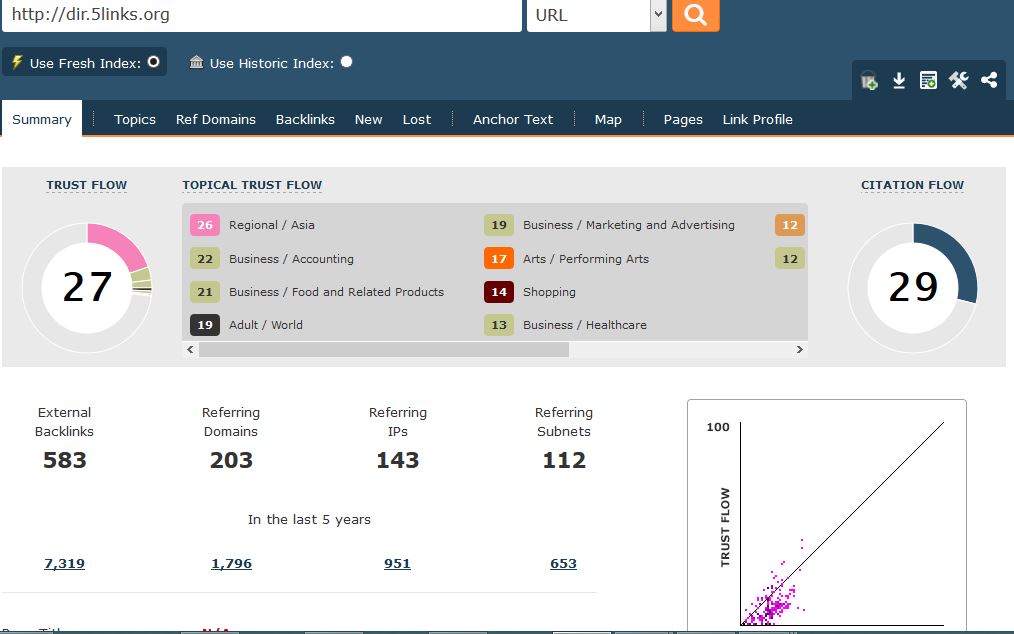The width and height of the screenshot is (1014, 634).
Task: Click the download arrow icon
Action: pyautogui.click(x=899, y=81)
